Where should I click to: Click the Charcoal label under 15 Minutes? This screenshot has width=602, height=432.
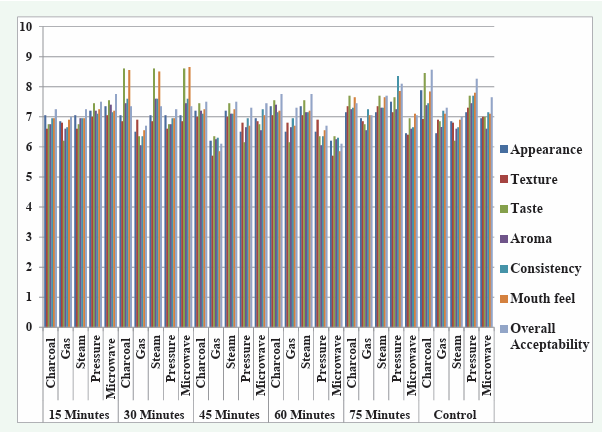pyautogui.click(x=51, y=367)
